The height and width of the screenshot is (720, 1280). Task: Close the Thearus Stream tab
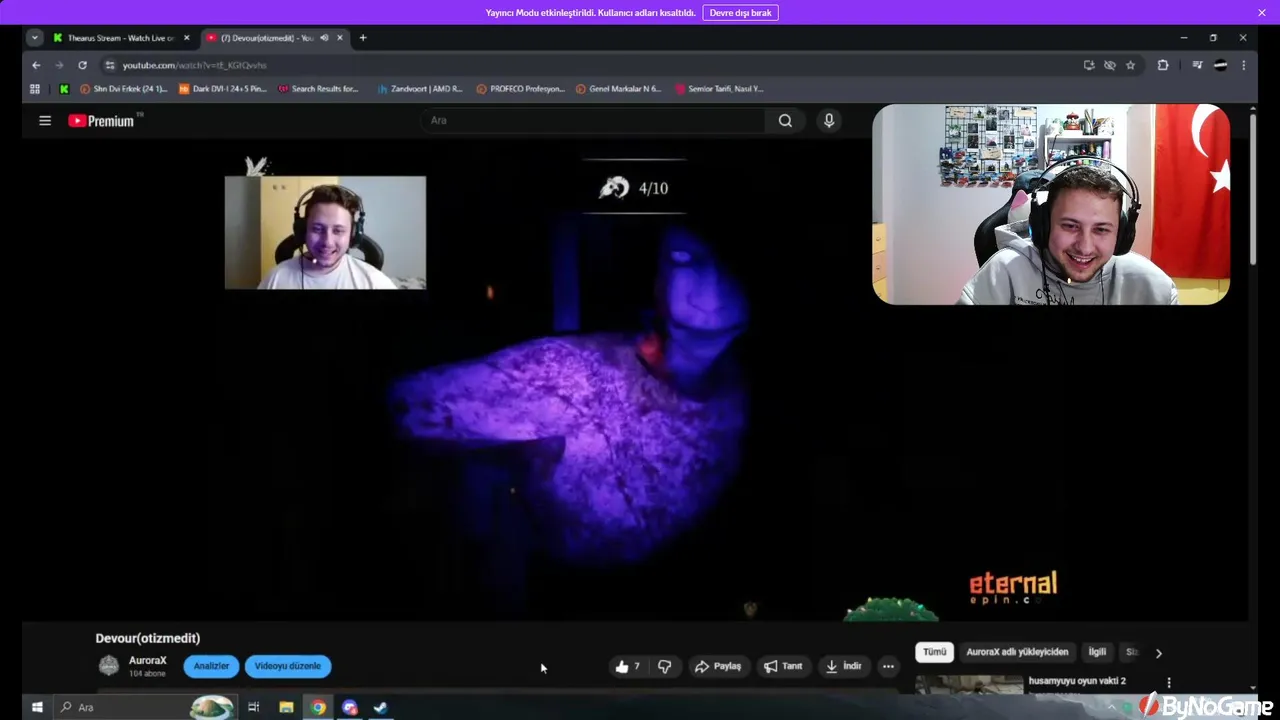[186, 38]
